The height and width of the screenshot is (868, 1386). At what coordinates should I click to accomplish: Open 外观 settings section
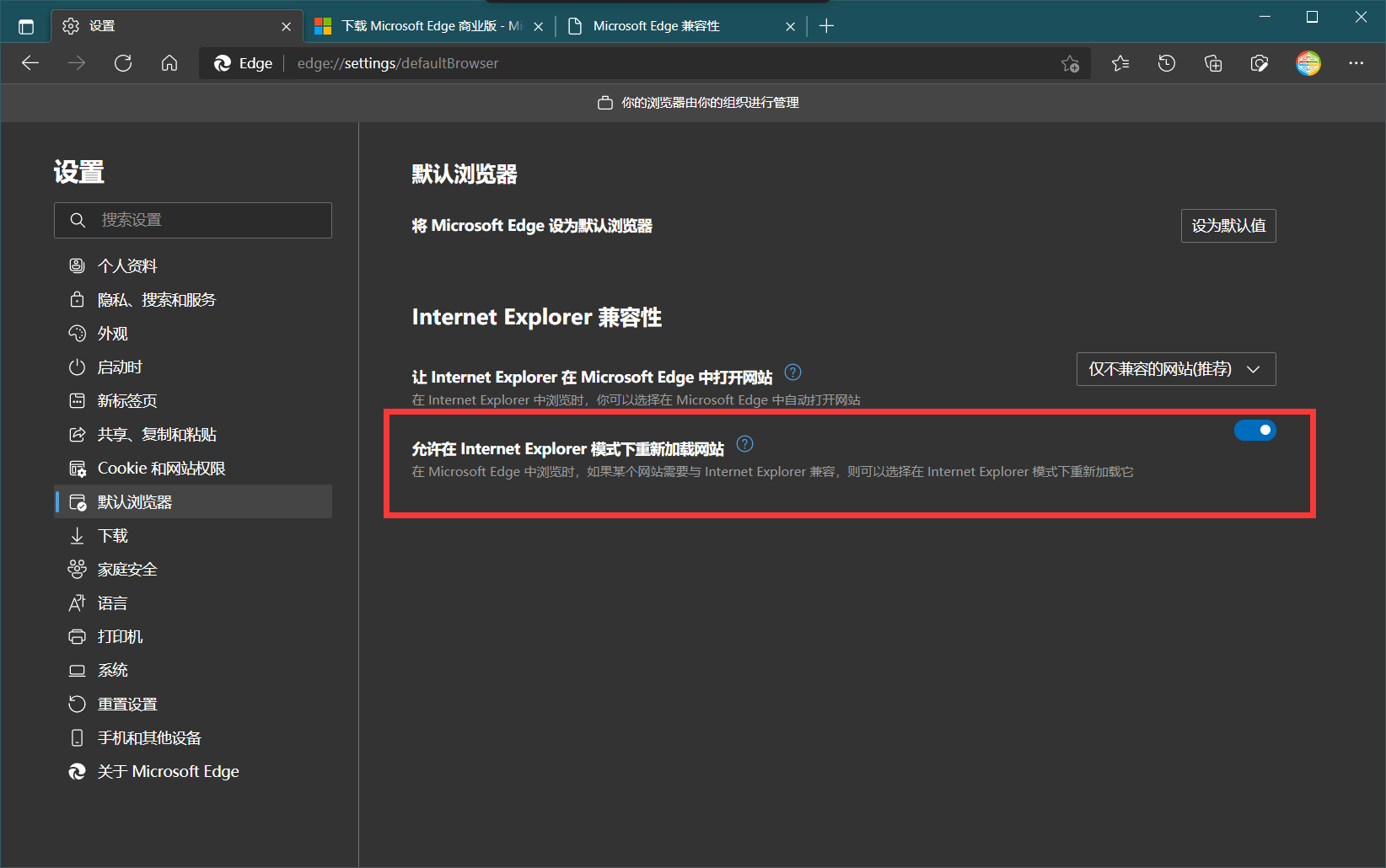[193, 334]
